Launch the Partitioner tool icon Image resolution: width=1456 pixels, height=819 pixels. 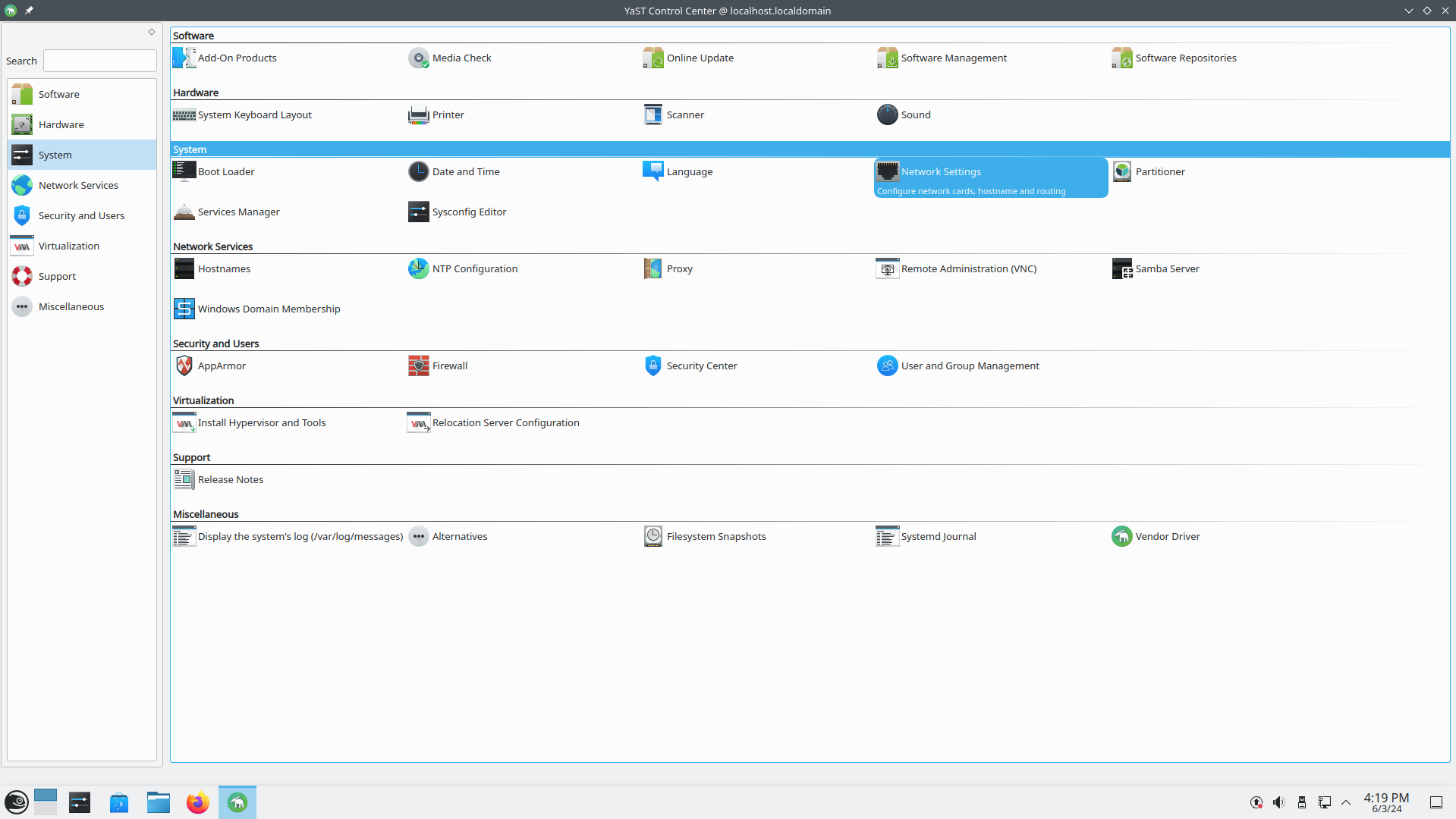point(1121,171)
